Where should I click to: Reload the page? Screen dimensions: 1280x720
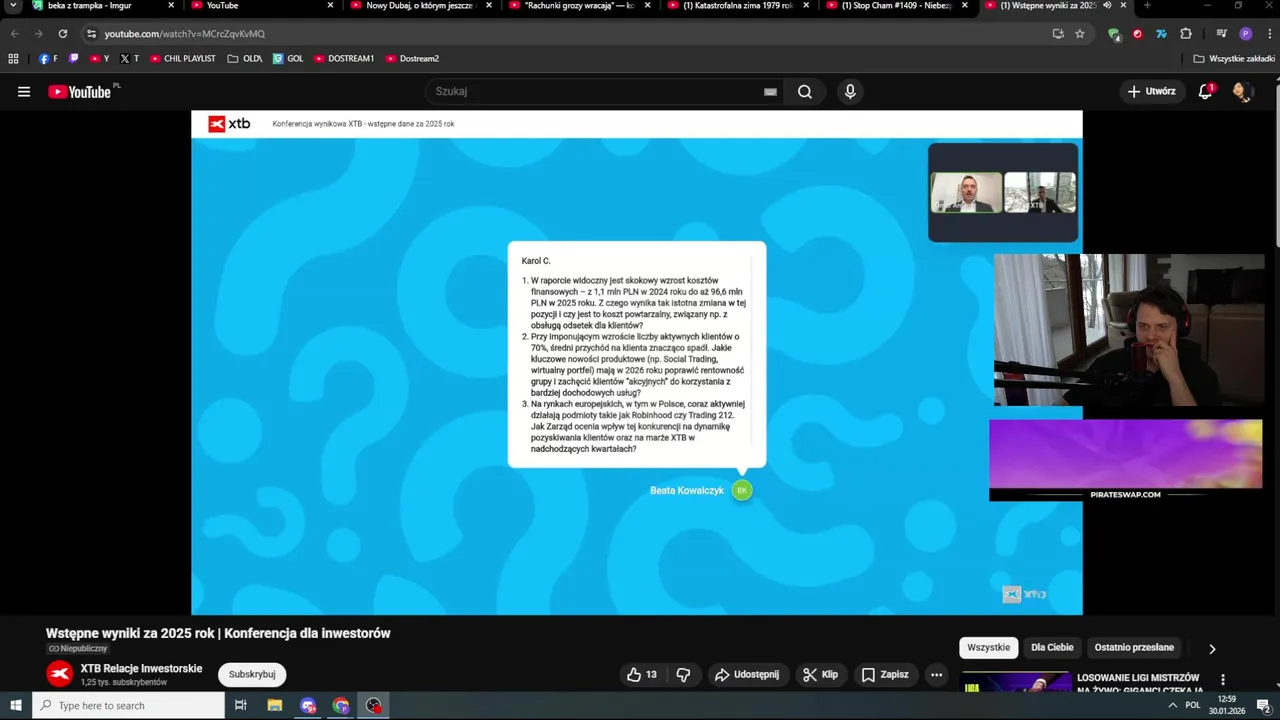coord(62,34)
